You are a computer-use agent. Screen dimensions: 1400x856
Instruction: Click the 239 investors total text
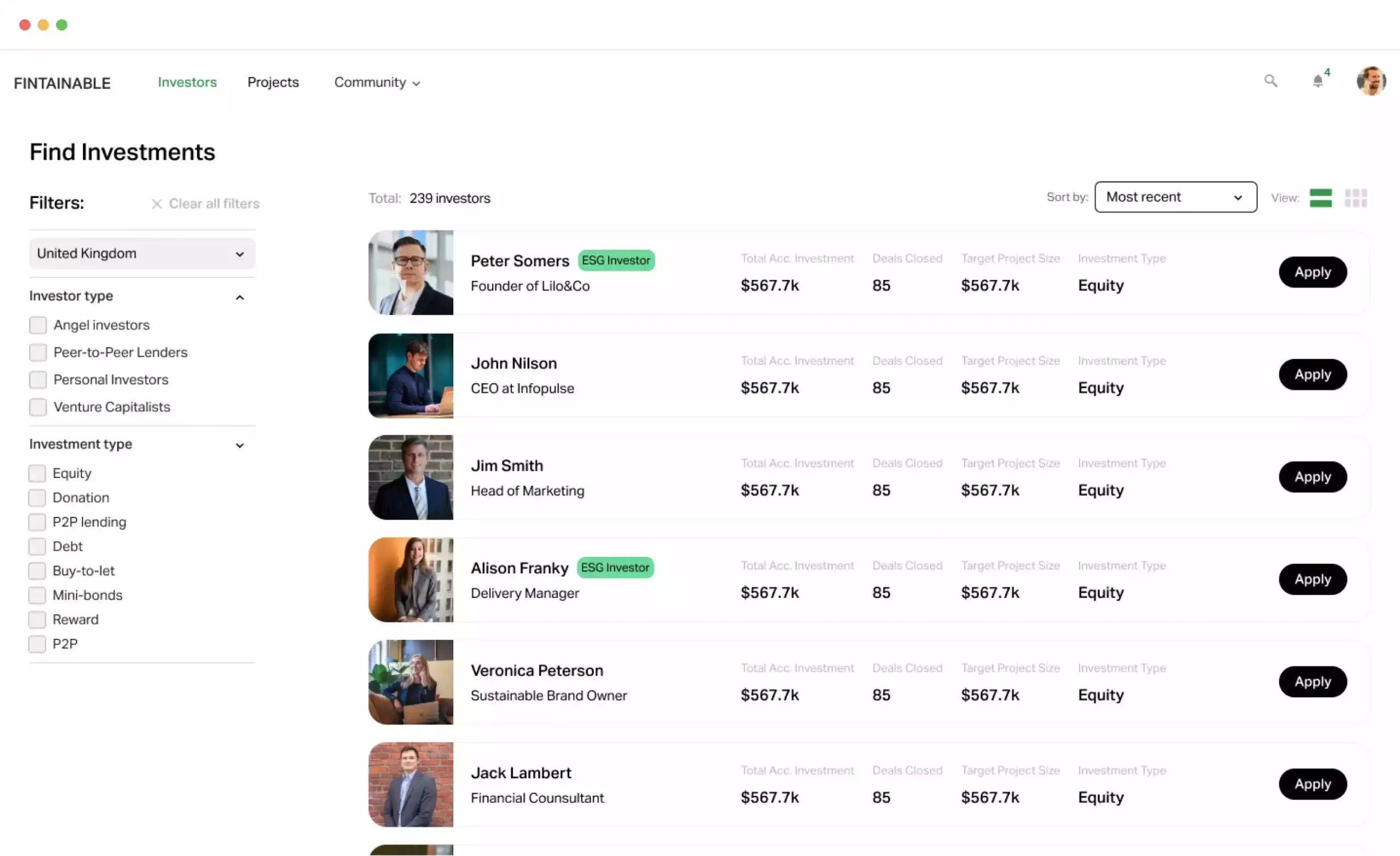tap(450, 199)
